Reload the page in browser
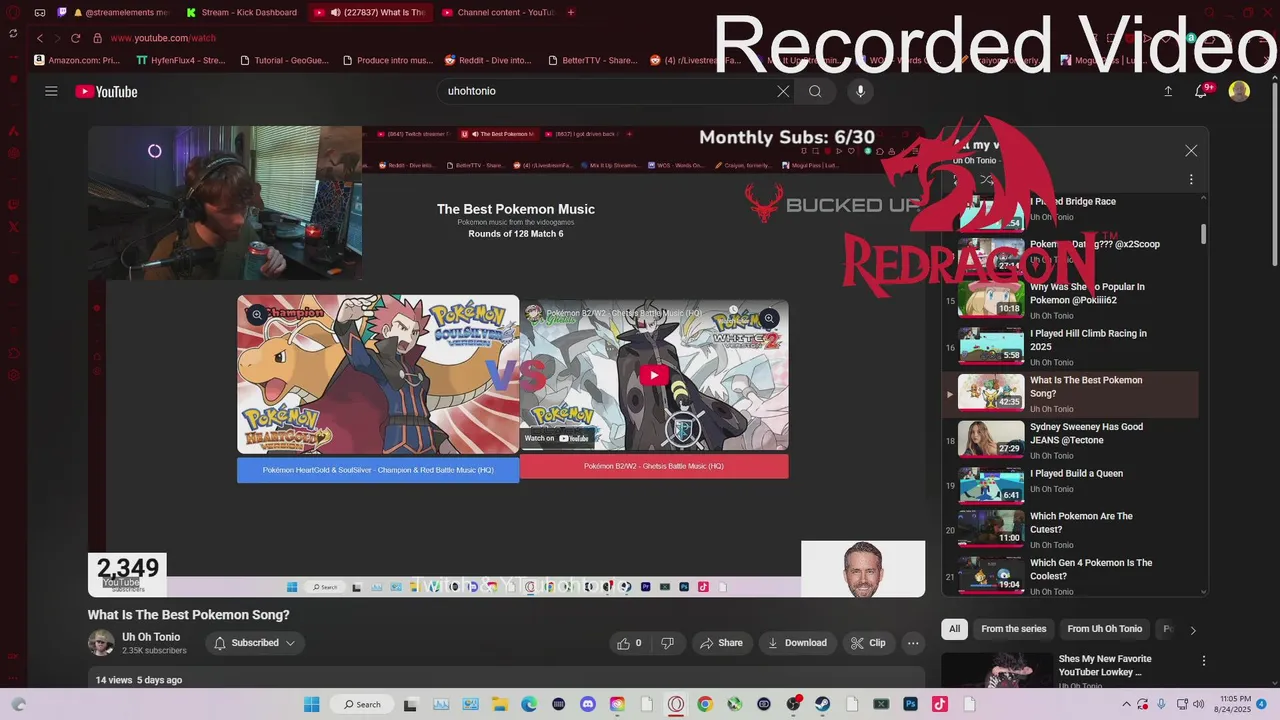1280x720 pixels. coord(75,38)
